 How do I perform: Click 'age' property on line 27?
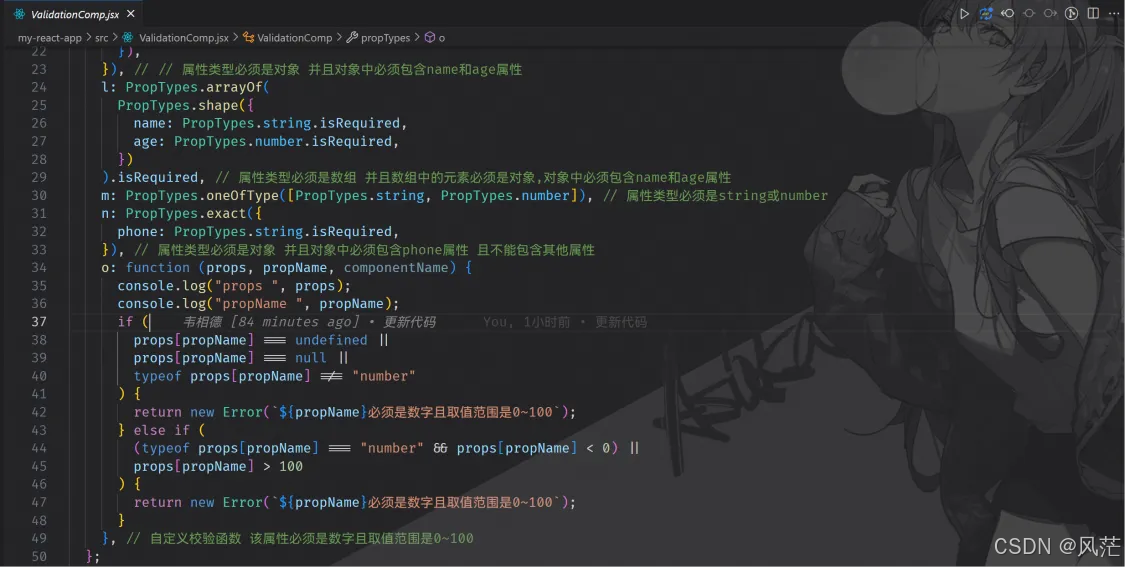tap(145, 141)
